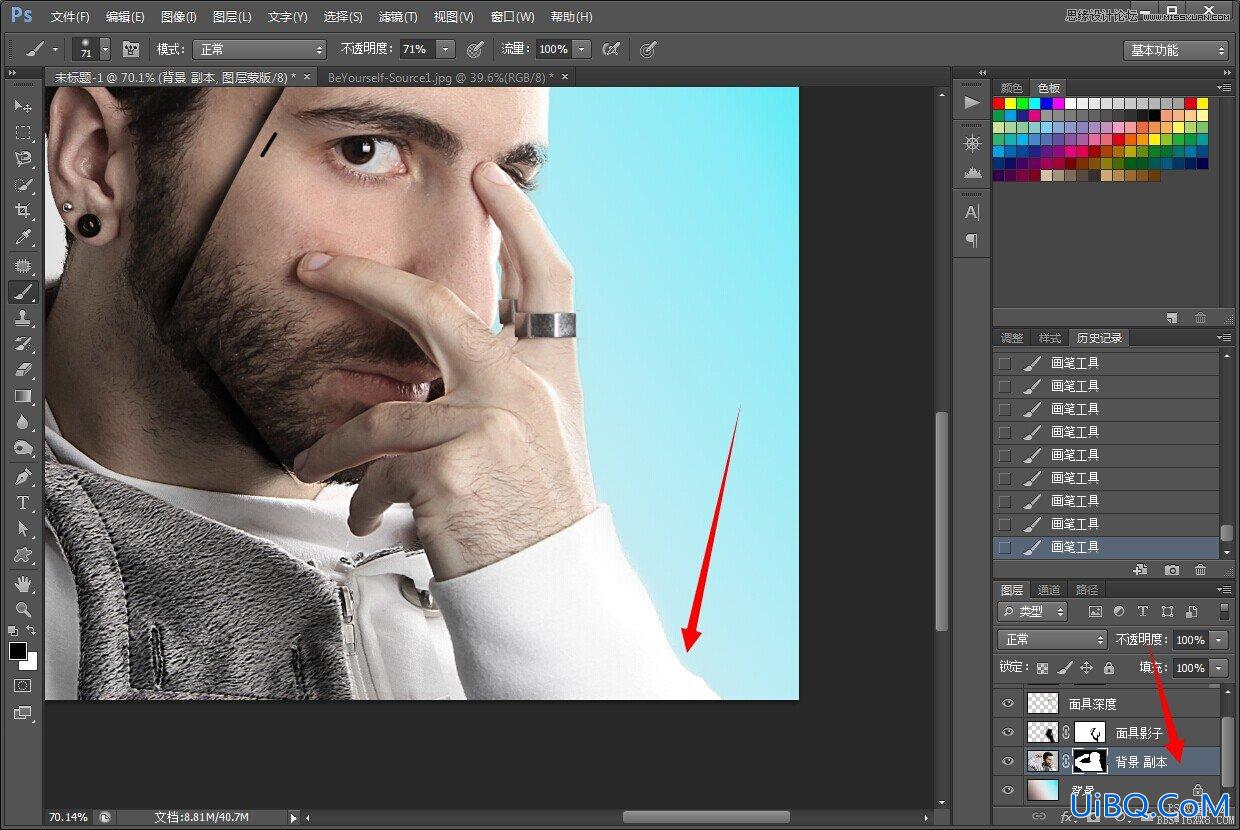1240x830 pixels.
Task: Open layer 不透明度 100% dropdown arrow
Action: pos(1219,640)
